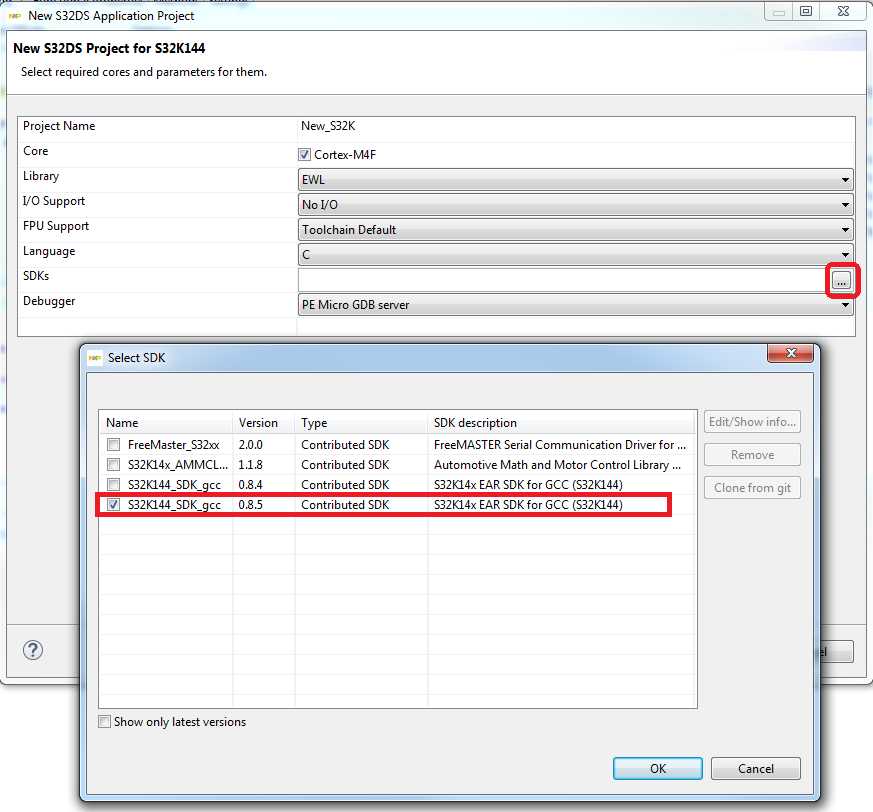The width and height of the screenshot is (873, 812).
Task: Select version 2.0.0 cell
Action: [251, 445]
